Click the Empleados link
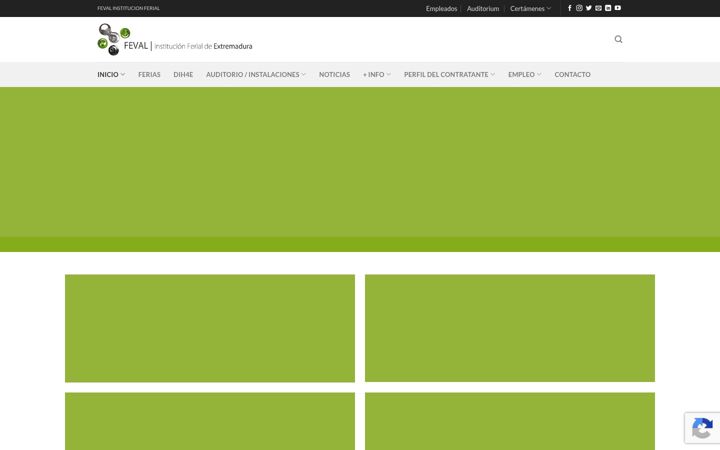 [x=441, y=9]
